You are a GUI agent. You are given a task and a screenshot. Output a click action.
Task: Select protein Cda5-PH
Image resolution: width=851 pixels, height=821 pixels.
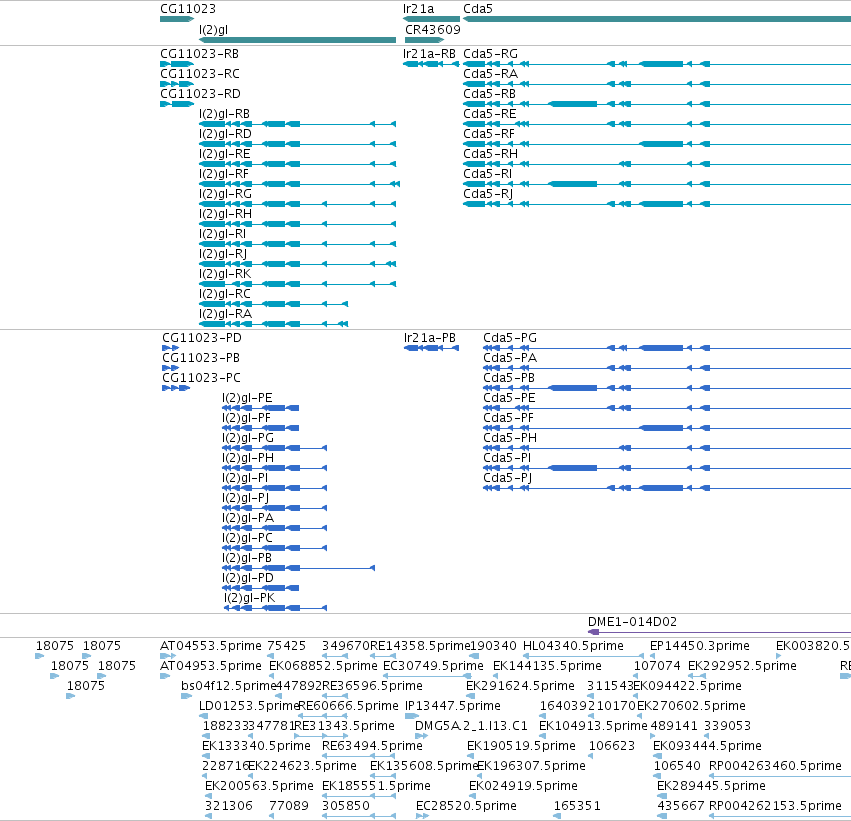[x=667, y=448]
